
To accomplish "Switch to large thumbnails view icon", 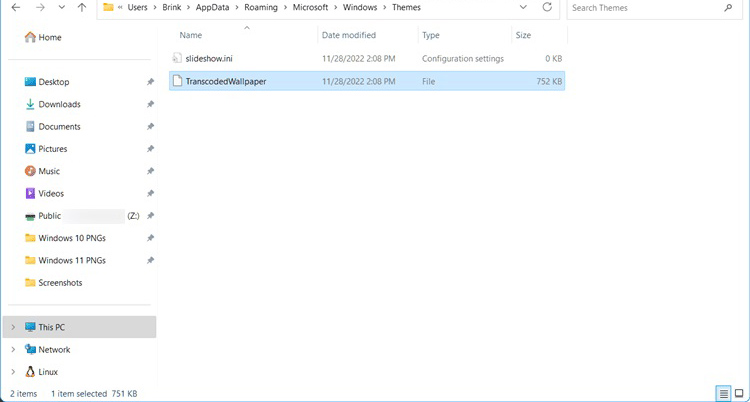I will [739, 393].
